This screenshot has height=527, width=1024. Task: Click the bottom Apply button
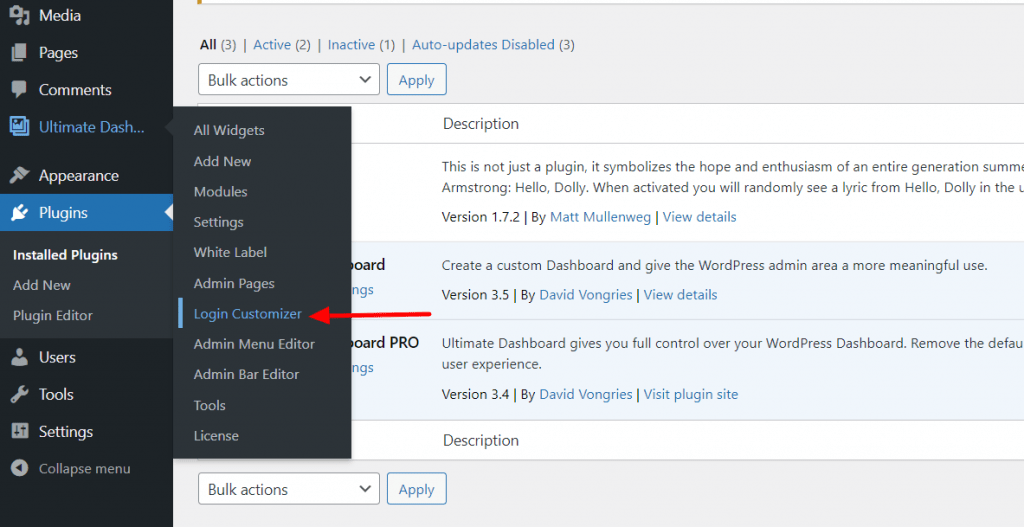(417, 489)
